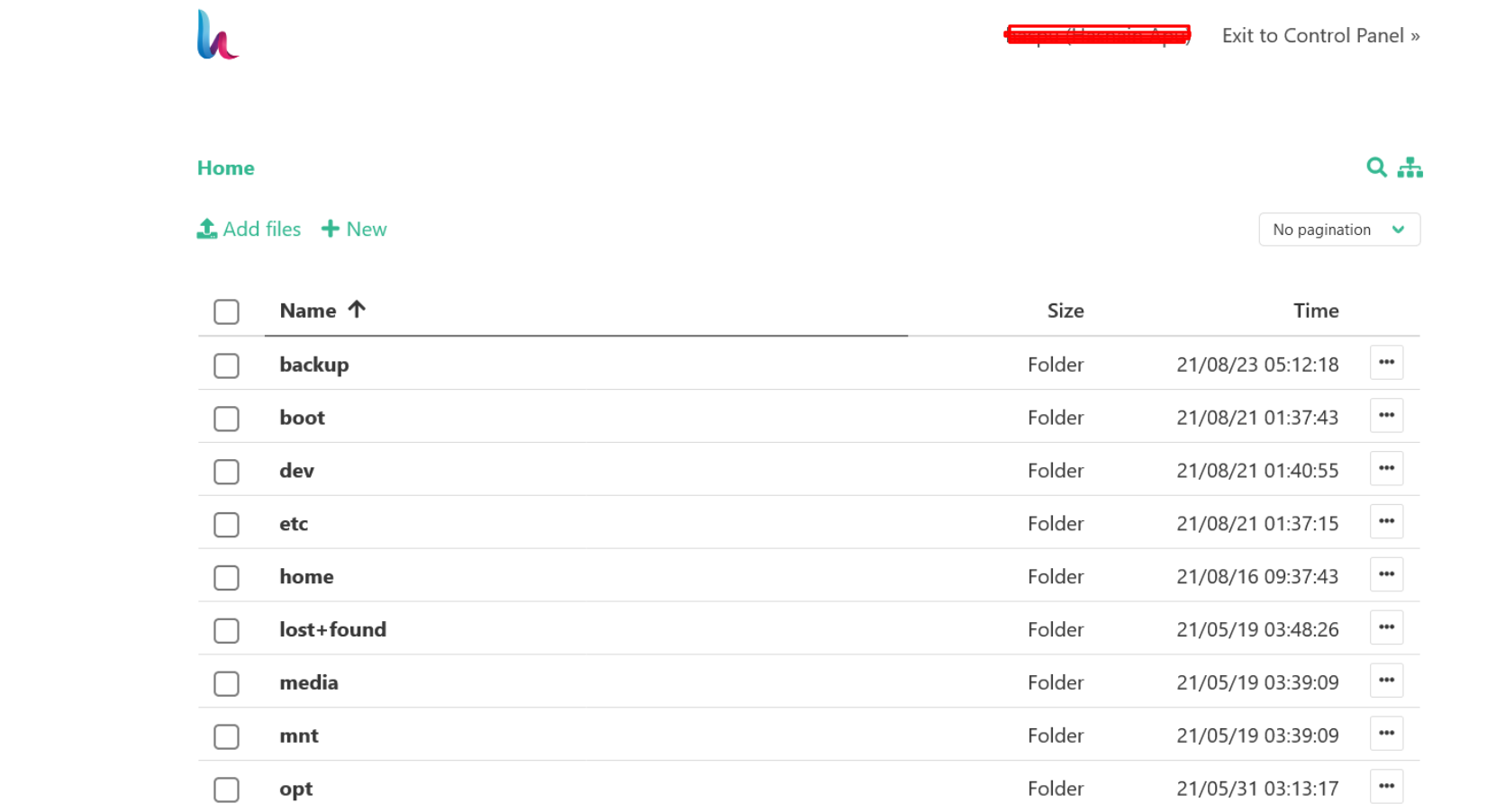The width and height of the screenshot is (1505, 812).
Task: Open the actions menu for backup folder
Action: [1386, 363]
